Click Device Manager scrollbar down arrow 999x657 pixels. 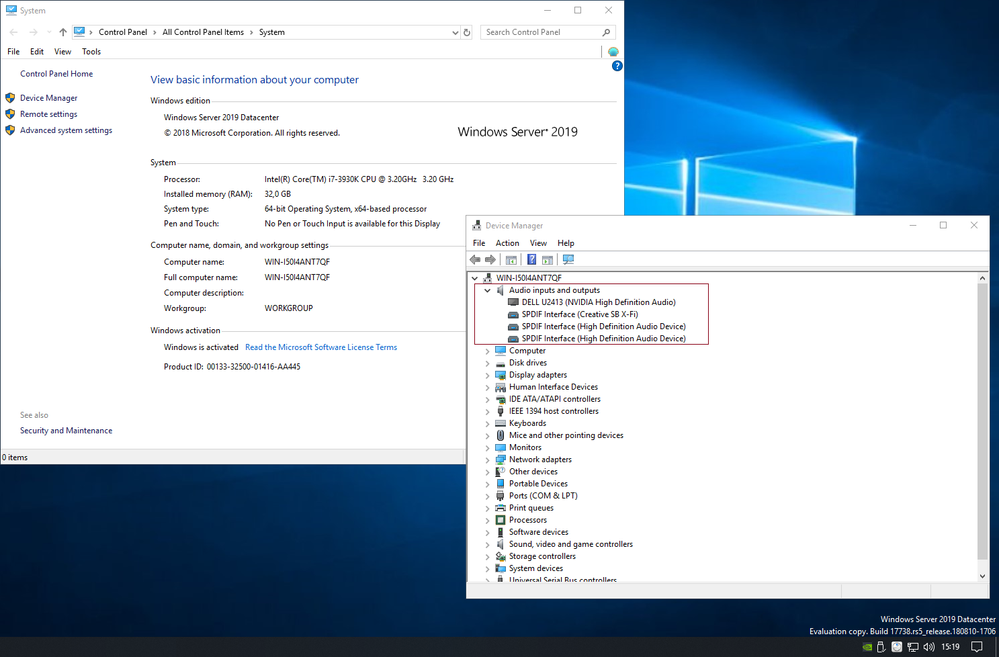pos(982,575)
